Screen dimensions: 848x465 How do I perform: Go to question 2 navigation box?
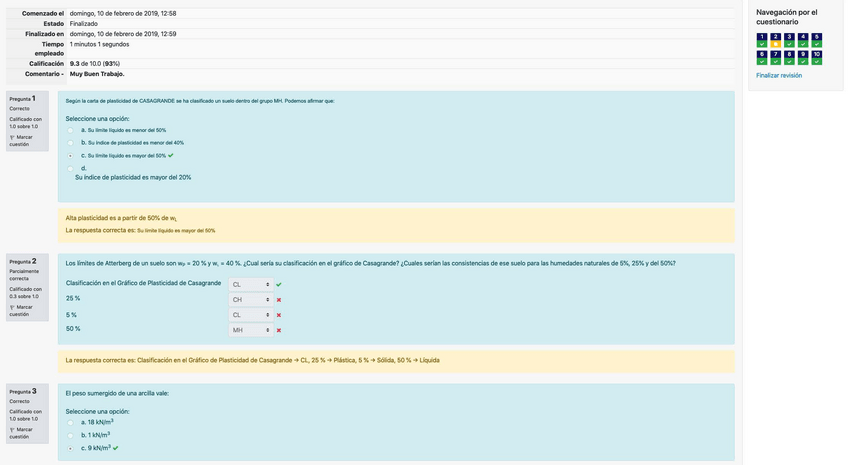(776, 41)
